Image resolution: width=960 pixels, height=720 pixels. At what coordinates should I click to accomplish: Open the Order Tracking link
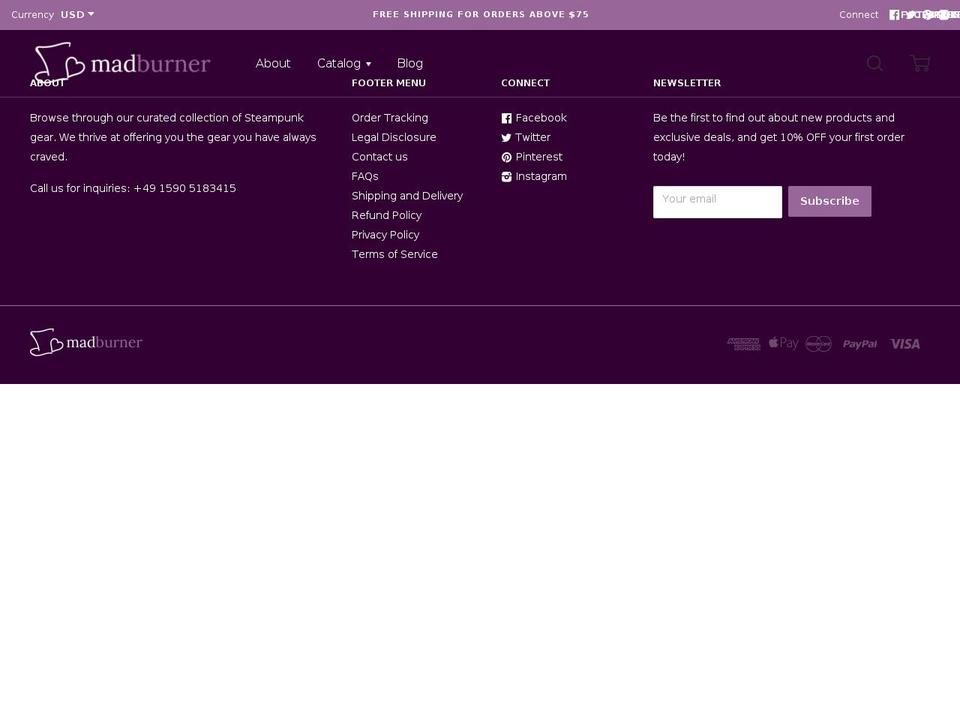pyautogui.click(x=389, y=118)
